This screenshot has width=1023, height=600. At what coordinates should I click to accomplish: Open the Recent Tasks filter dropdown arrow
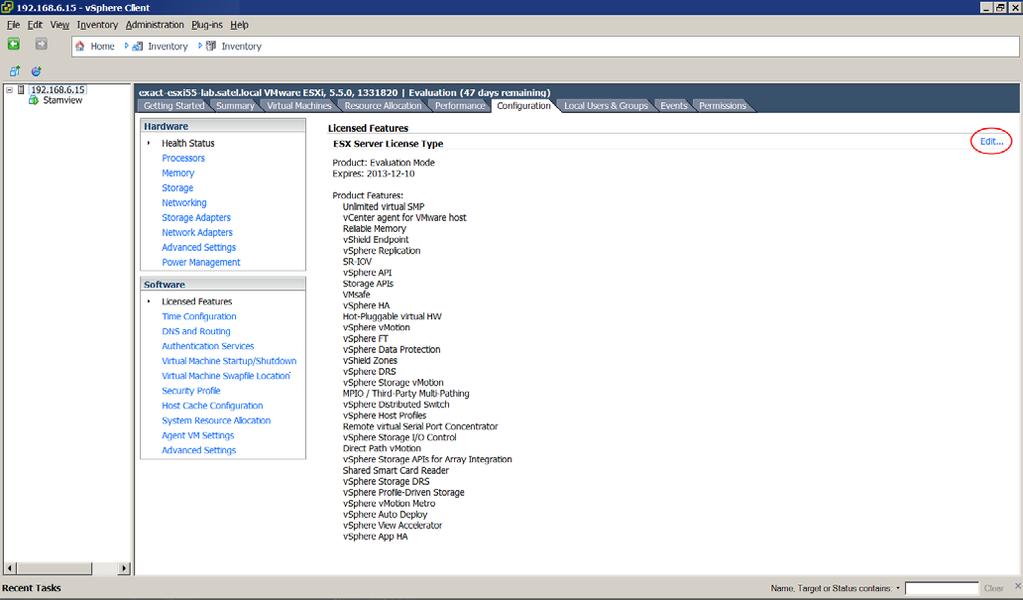[898, 588]
